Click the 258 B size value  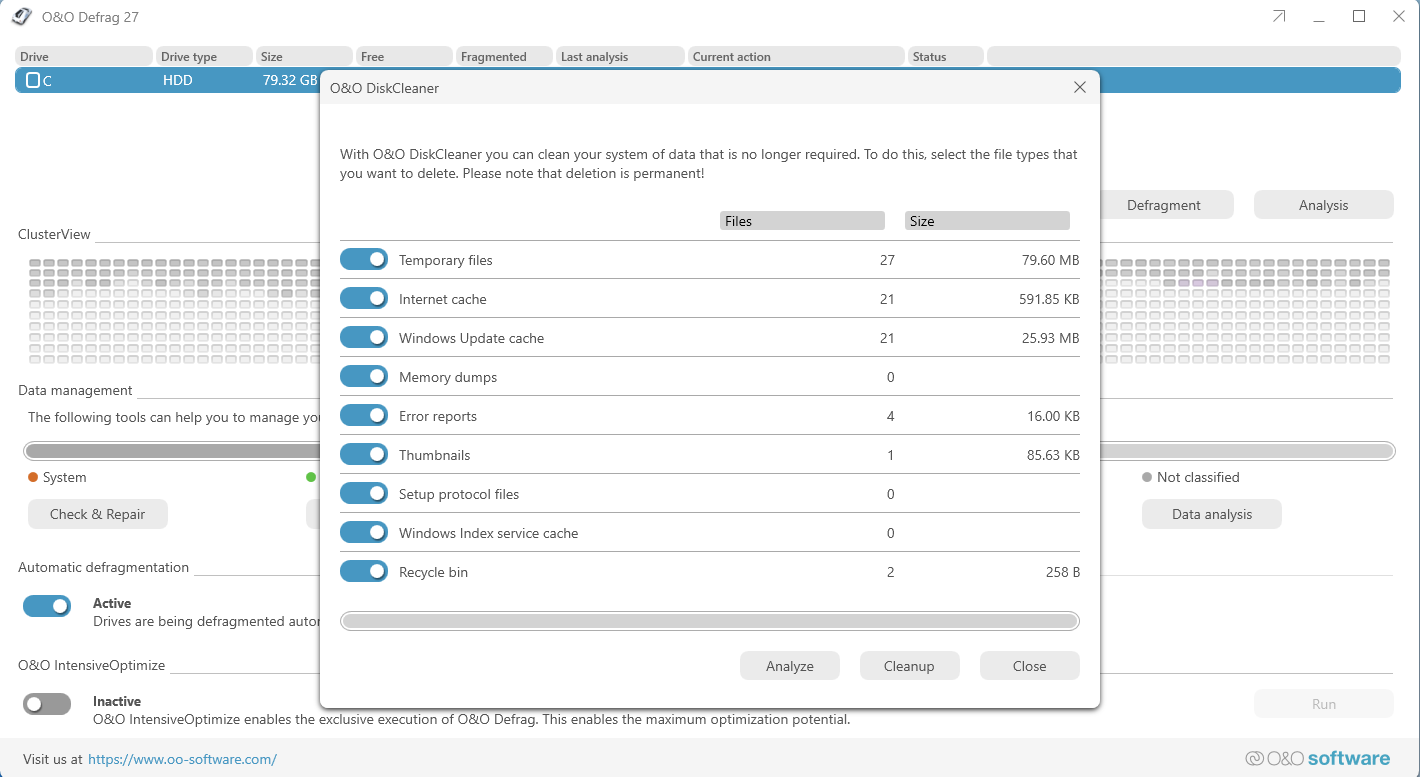pyautogui.click(x=1063, y=572)
